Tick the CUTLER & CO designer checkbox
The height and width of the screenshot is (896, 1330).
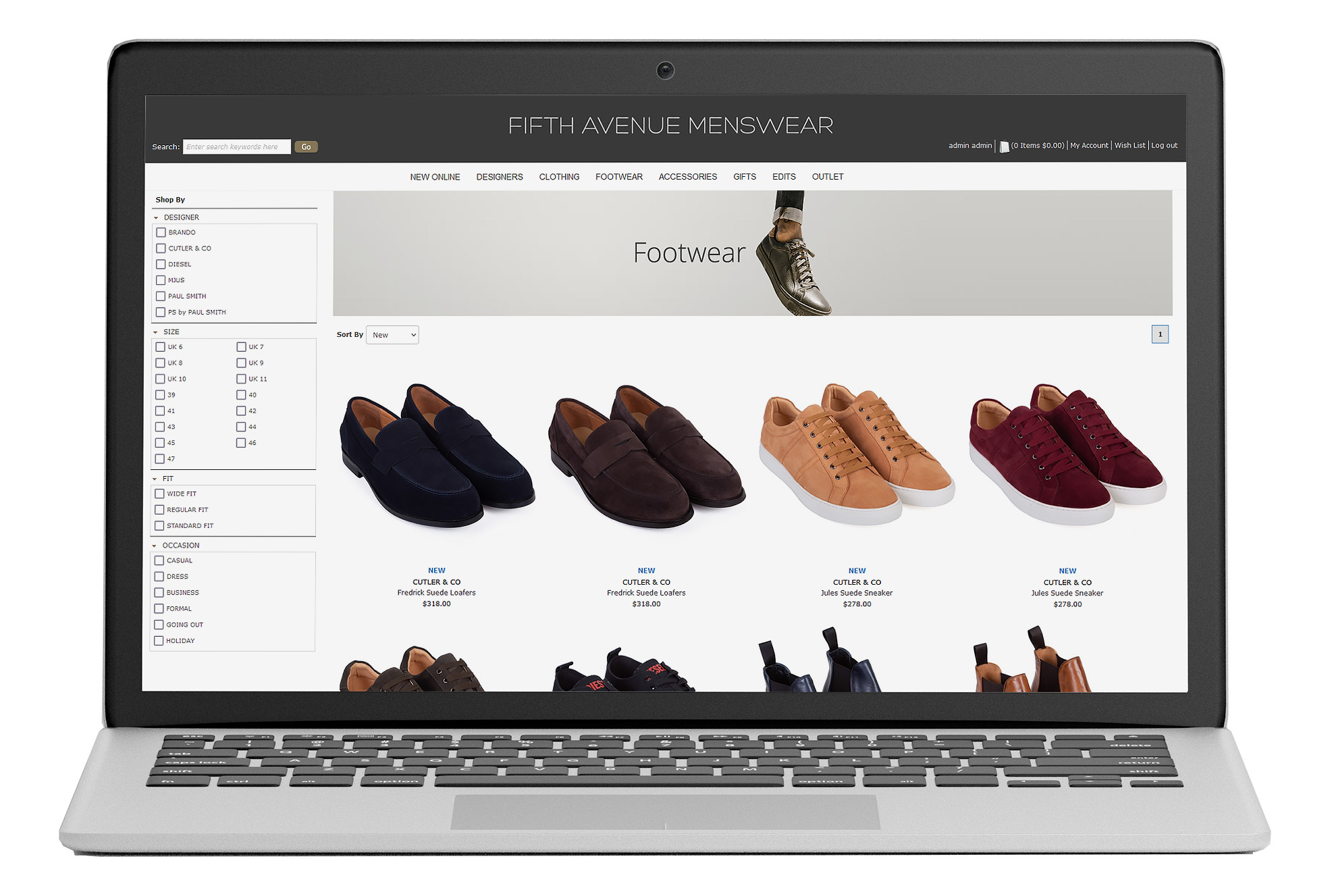click(161, 248)
